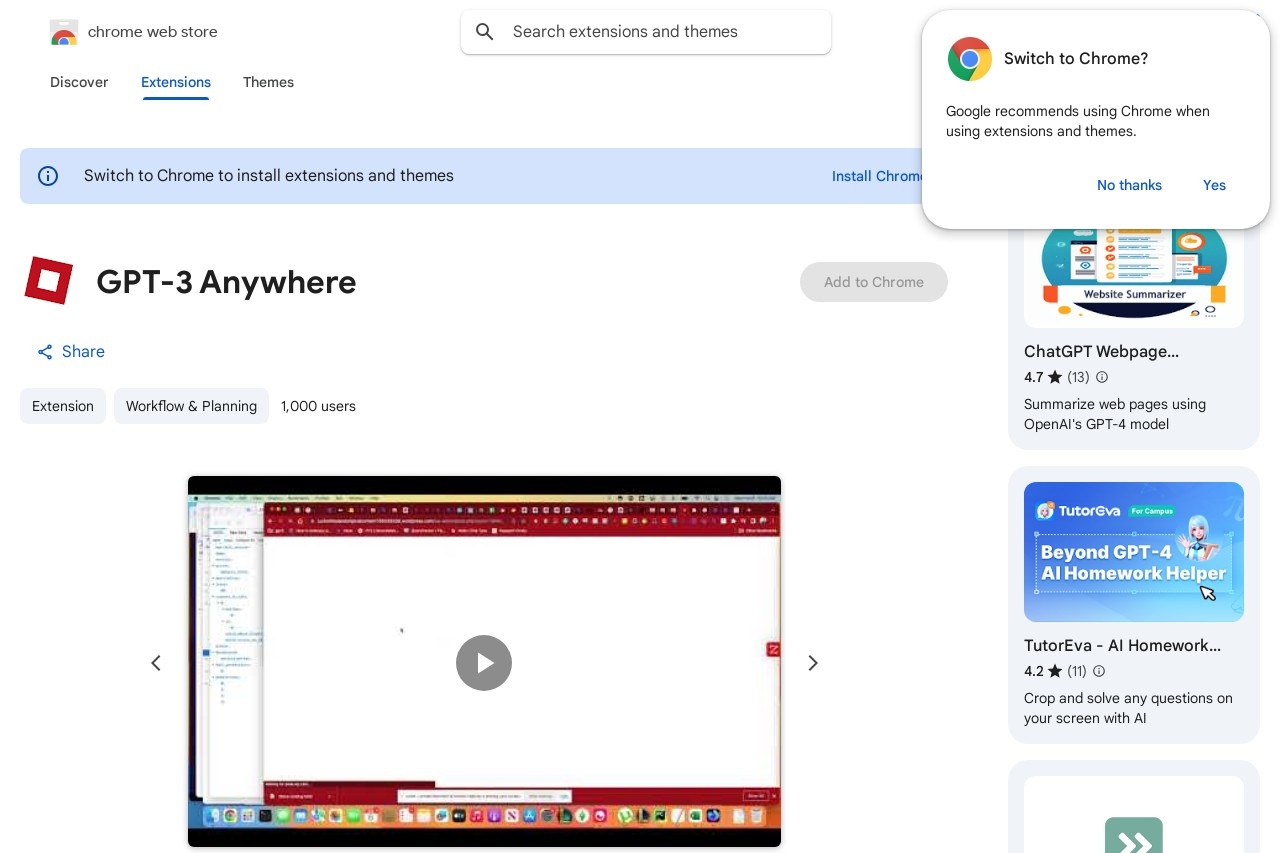Open the TutorEva - AI Homework... title
Image resolution: width=1280 pixels, height=853 pixels.
click(1122, 645)
